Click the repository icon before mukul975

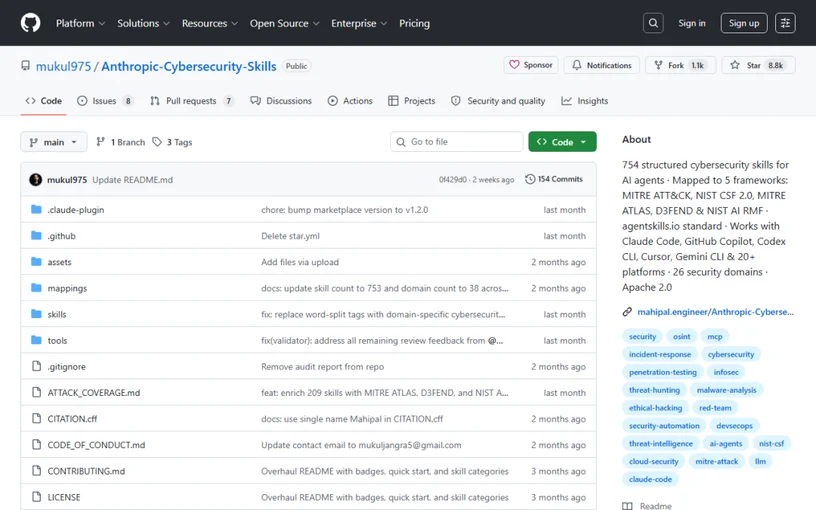point(25,66)
